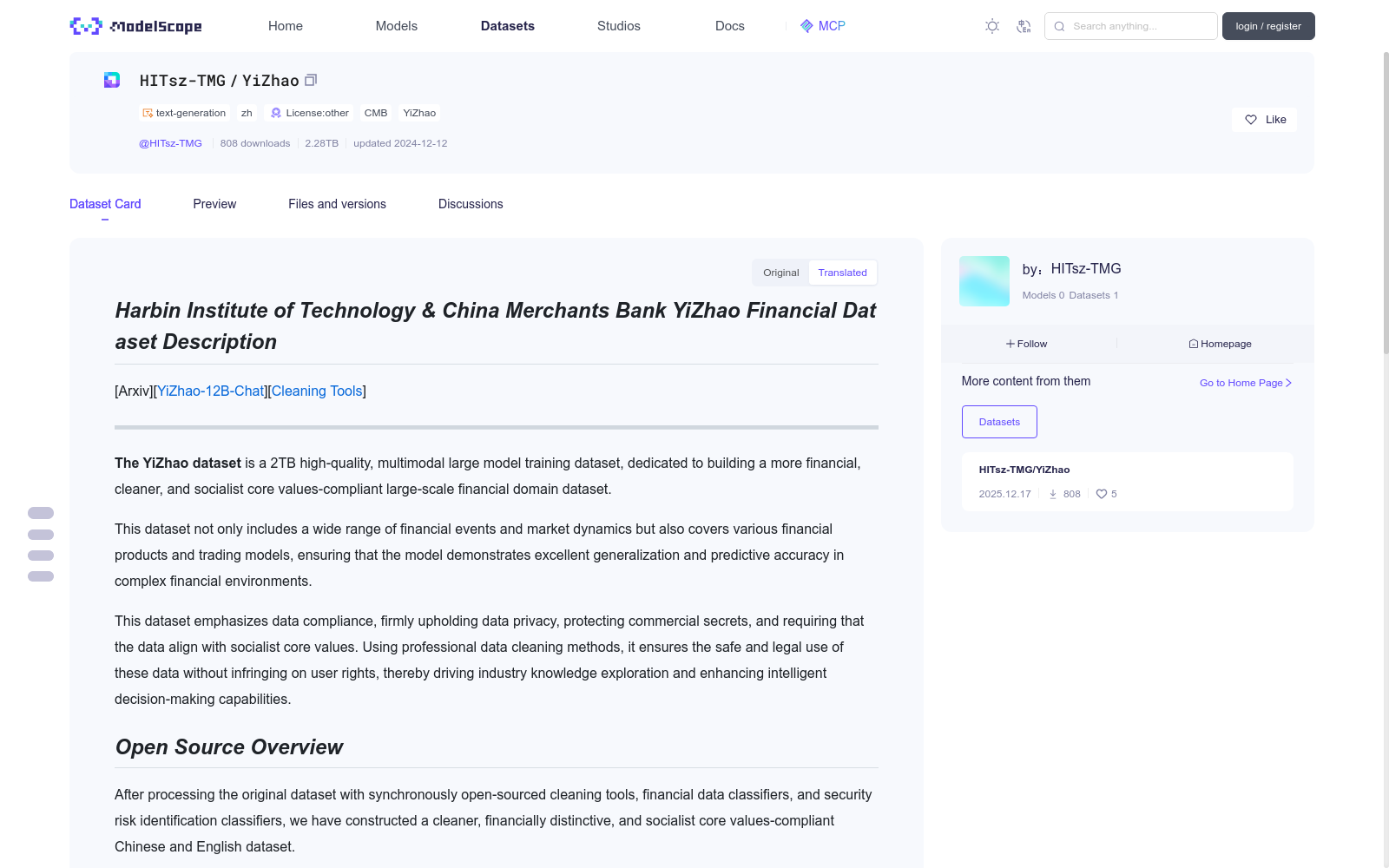This screenshot has width=1389, height=868.
Task: Click the Models 0 Datasets 1 count text
Action: (1070, 295)
